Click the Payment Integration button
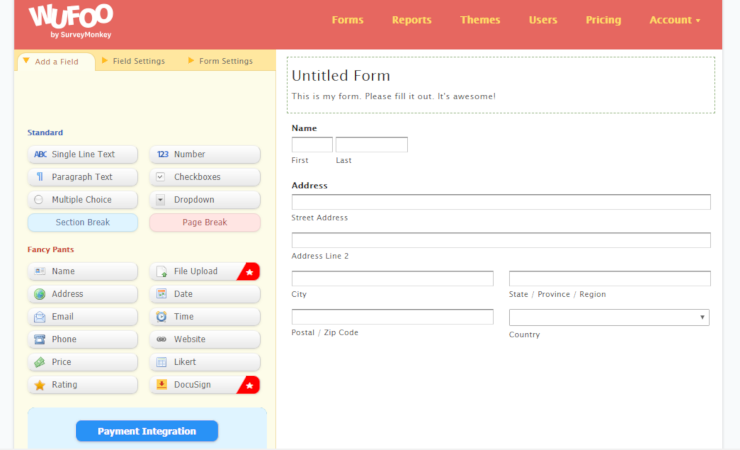The image size is (740, 450). [147, 431]
